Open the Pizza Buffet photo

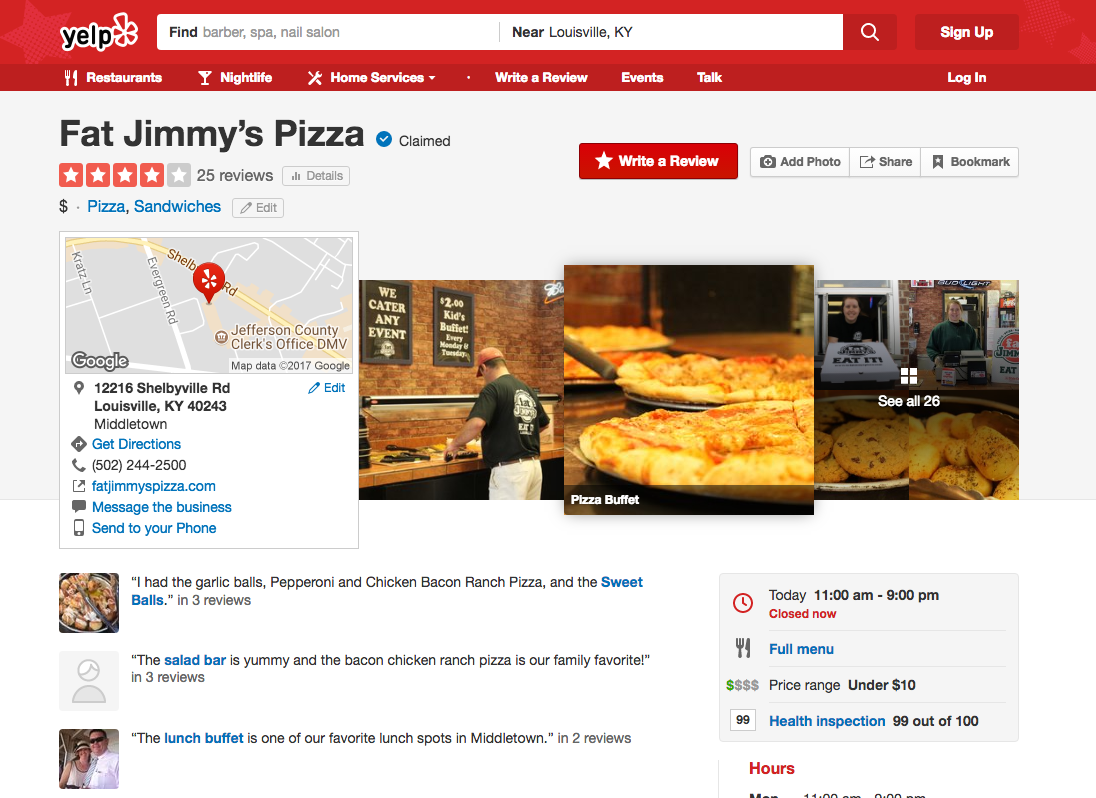coord(688,390)
